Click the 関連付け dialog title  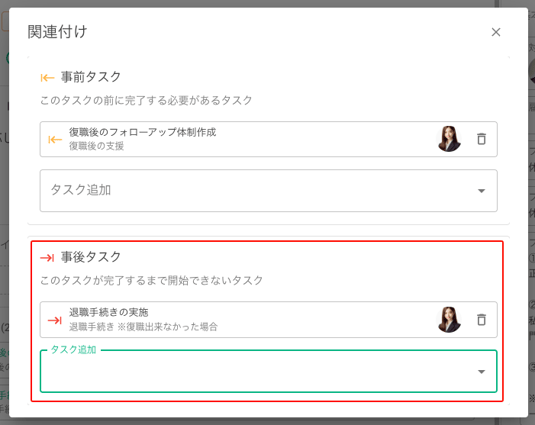(x=57, y=32)
